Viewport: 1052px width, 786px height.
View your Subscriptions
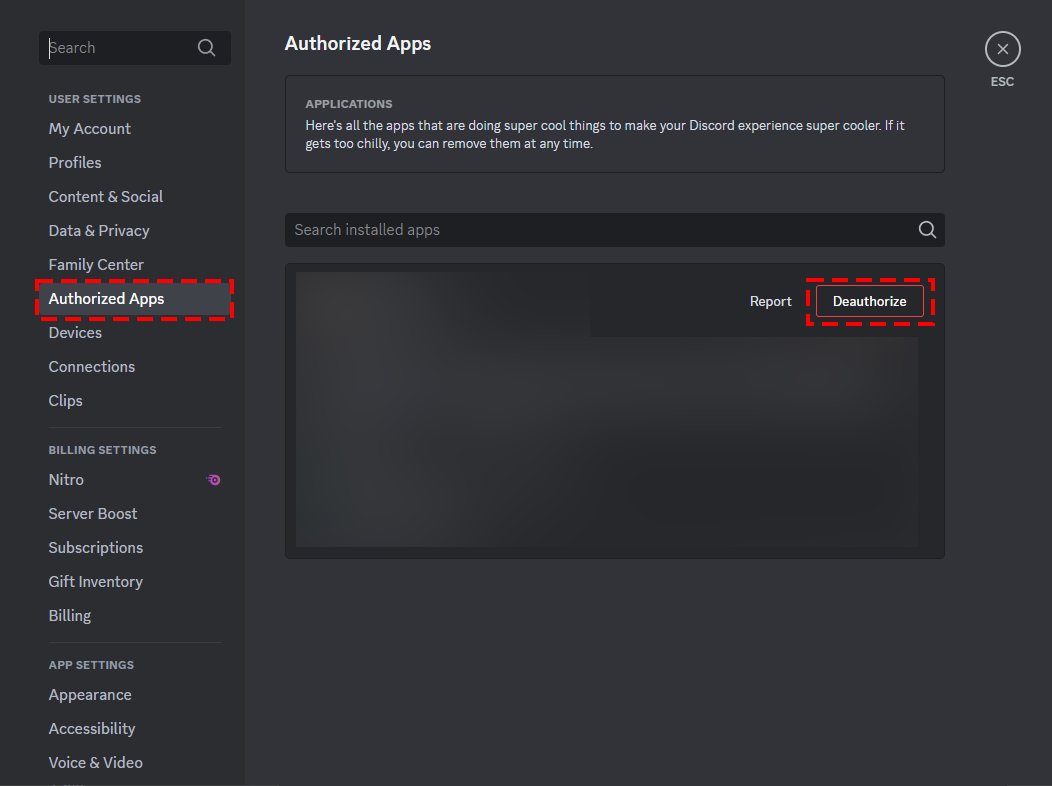pyautogui.click(x=95, y=547)
